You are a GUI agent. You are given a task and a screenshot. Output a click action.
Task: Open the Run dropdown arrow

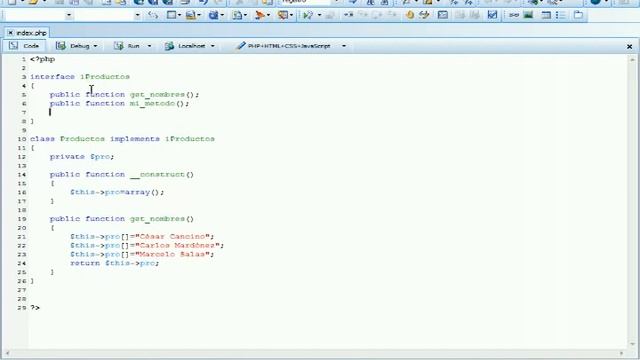pos(149,46)
